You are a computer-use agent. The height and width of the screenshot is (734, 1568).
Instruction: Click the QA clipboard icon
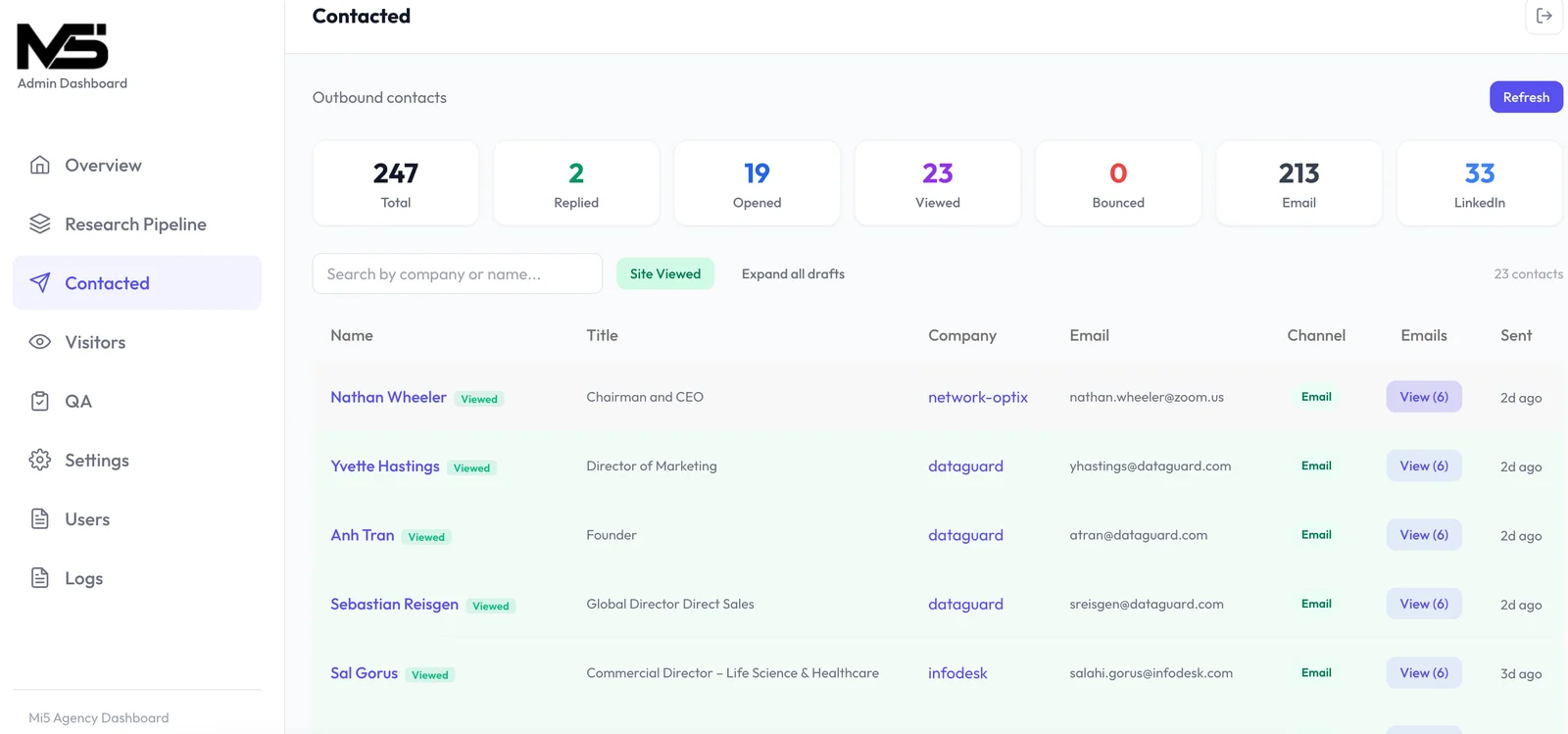[40, 401]
